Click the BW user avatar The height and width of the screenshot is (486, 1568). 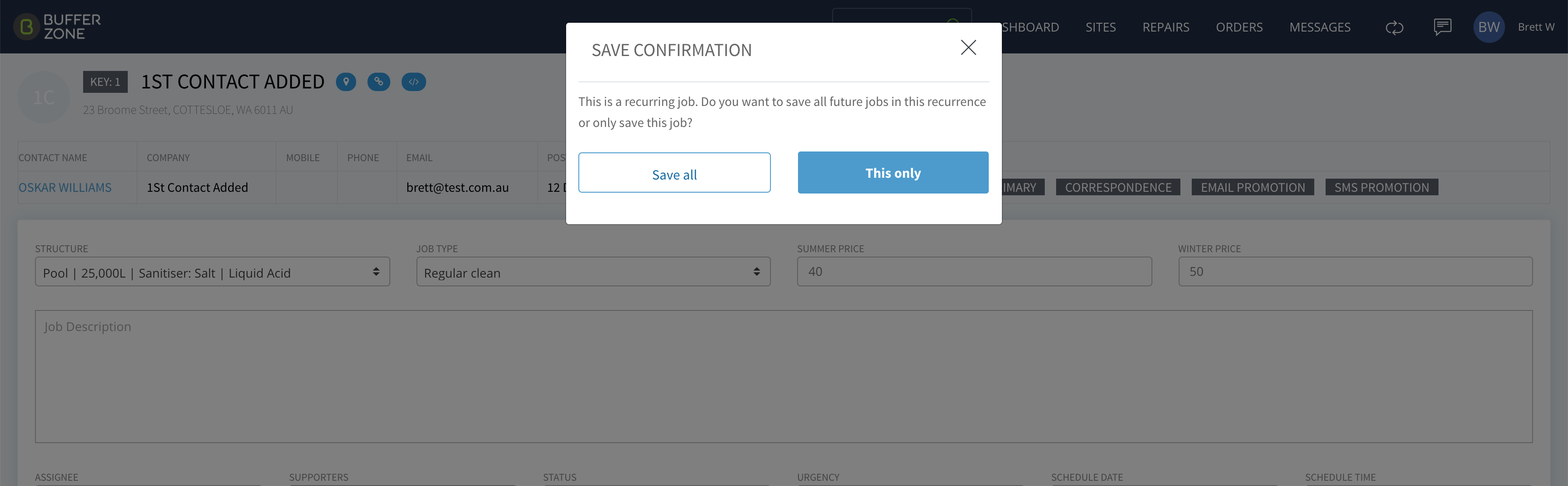(x=1488, y=27)
